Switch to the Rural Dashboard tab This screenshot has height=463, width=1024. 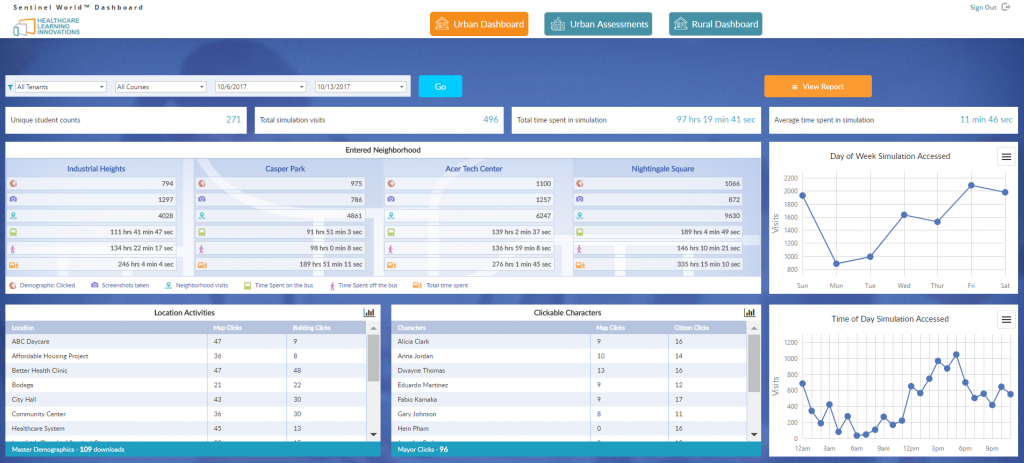(x=715, y=24)
